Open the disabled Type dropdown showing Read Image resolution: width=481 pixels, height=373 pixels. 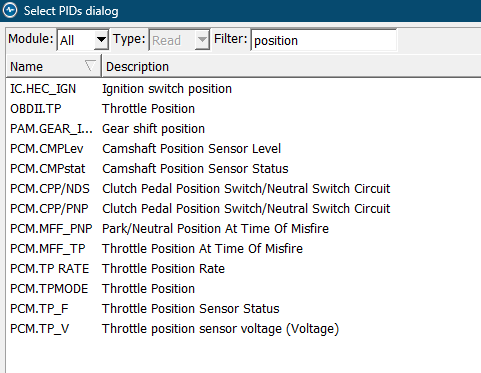point(179,40)
